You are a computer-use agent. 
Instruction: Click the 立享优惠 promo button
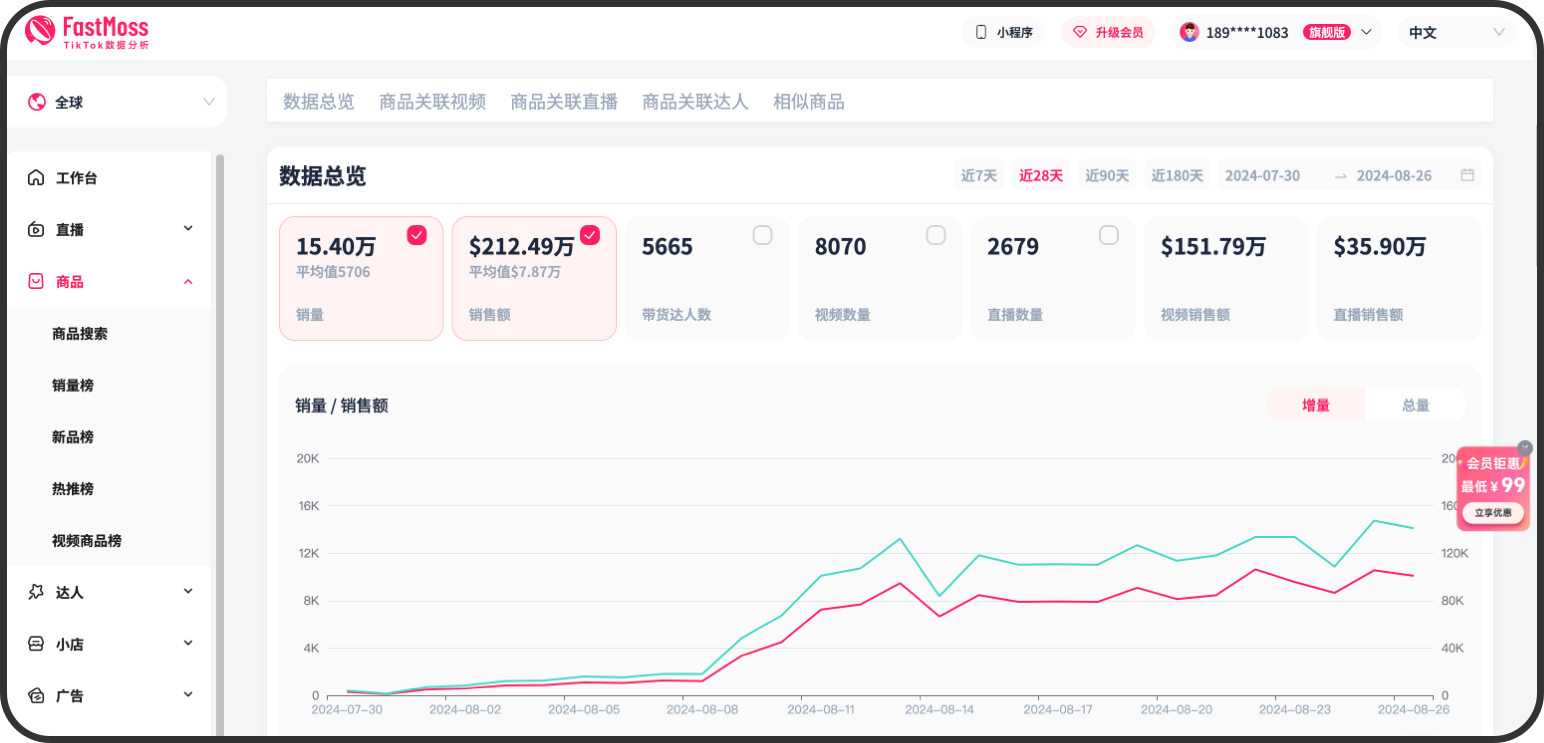click(1493, 513)
